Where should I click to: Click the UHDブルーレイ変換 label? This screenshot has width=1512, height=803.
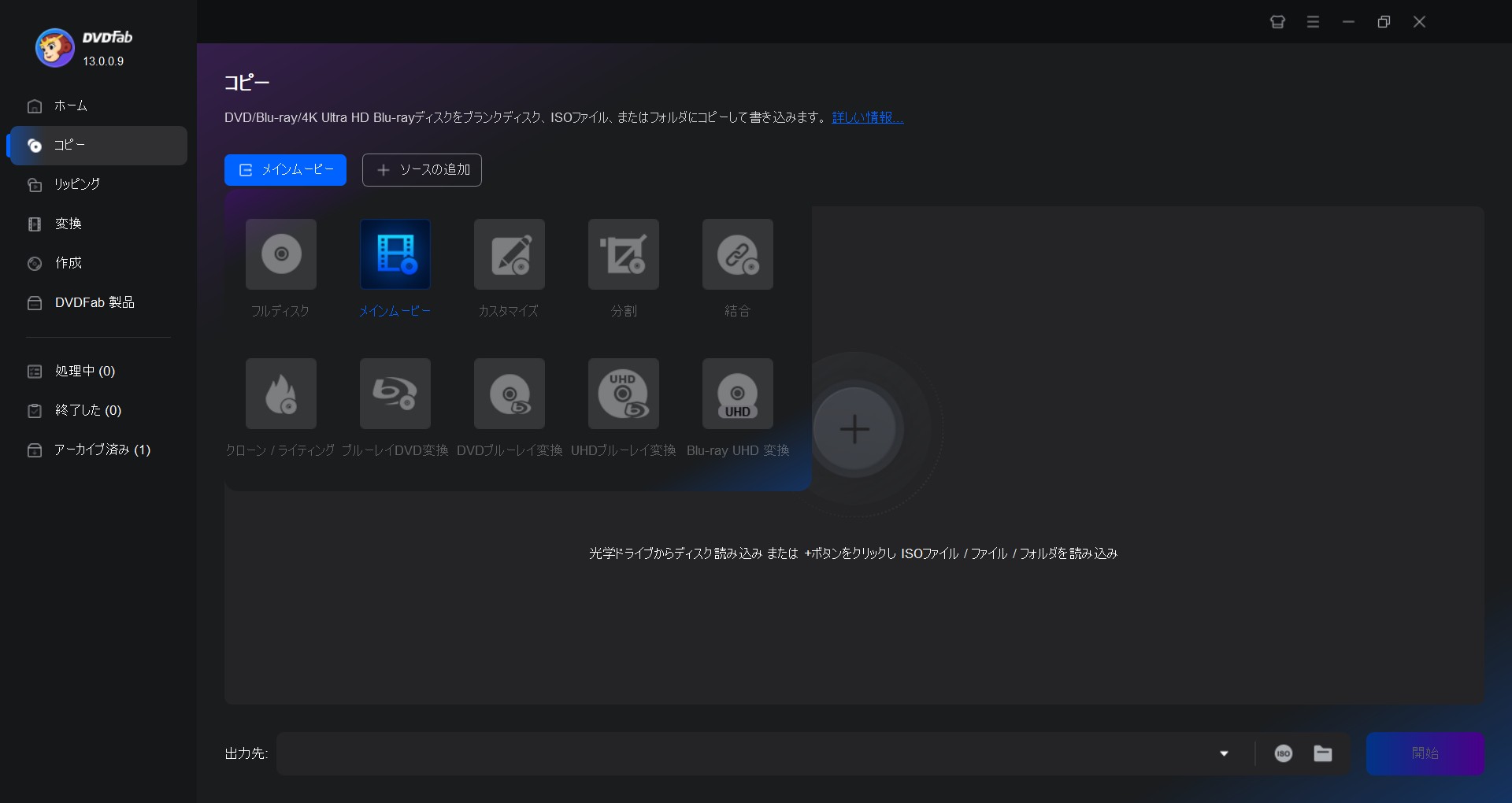pos(624,450)
